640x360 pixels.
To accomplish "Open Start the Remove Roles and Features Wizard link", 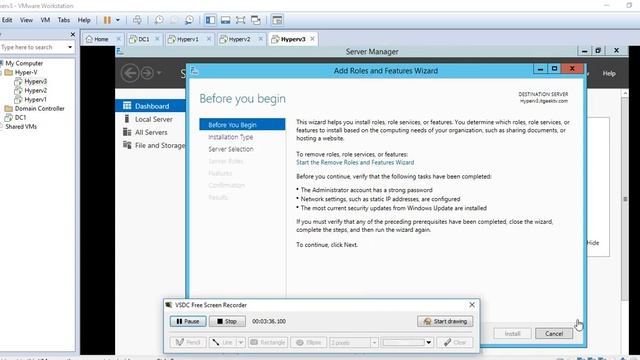I will pos(355,162).
